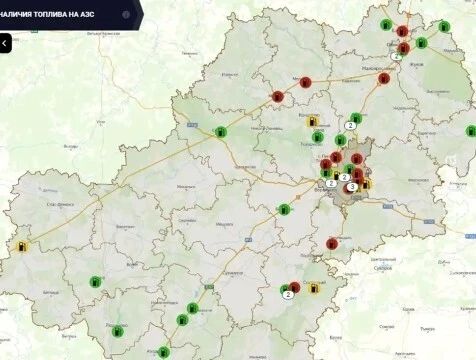Select the green marker directly above the '2' badge north of the city
The height and width of the screenshot is (360, 476).
pyautogui.click(x=356, y=118)
